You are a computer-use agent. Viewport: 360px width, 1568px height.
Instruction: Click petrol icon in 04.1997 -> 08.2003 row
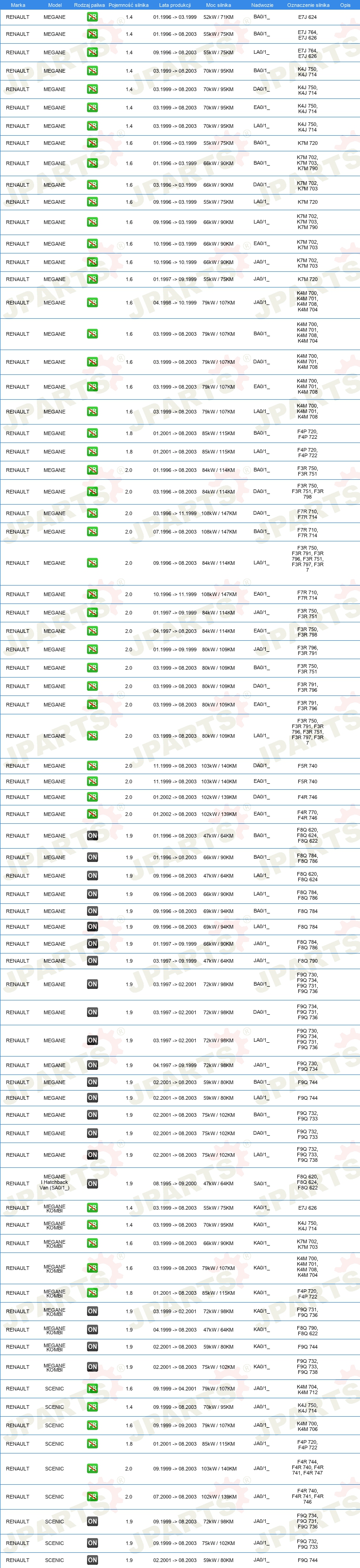click(x=92, y=631)
